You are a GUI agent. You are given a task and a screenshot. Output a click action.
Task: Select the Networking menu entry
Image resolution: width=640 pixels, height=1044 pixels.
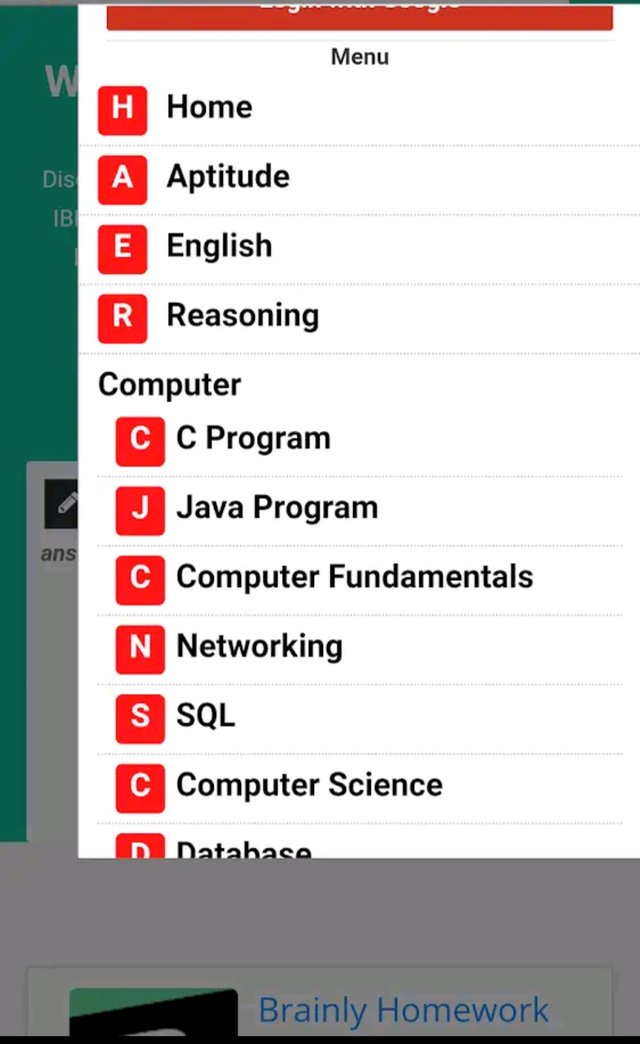259,647
